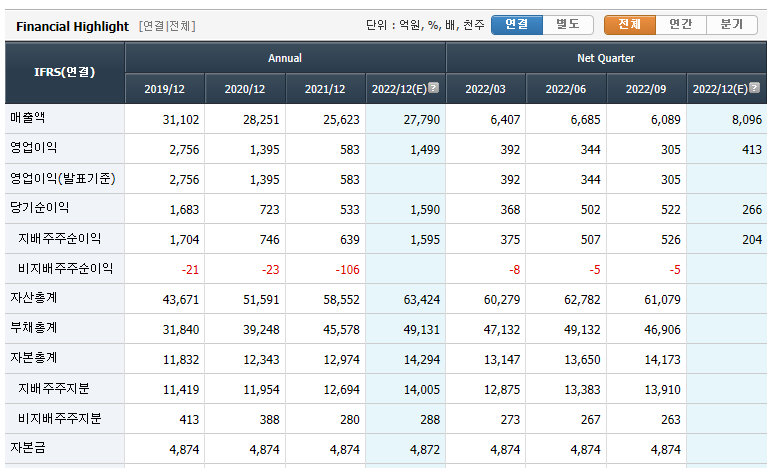Click the 58,552 total assets value

341,300
